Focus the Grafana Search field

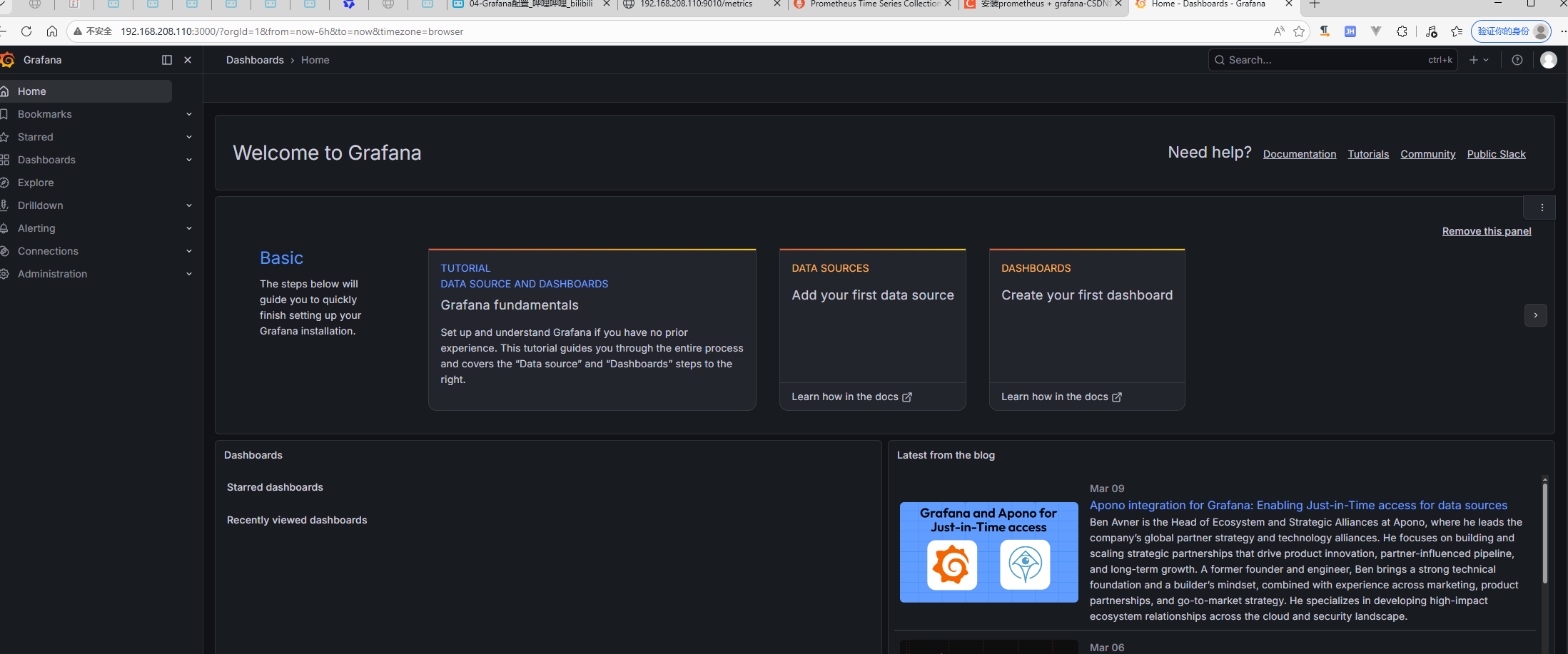tap(1332, 60)
